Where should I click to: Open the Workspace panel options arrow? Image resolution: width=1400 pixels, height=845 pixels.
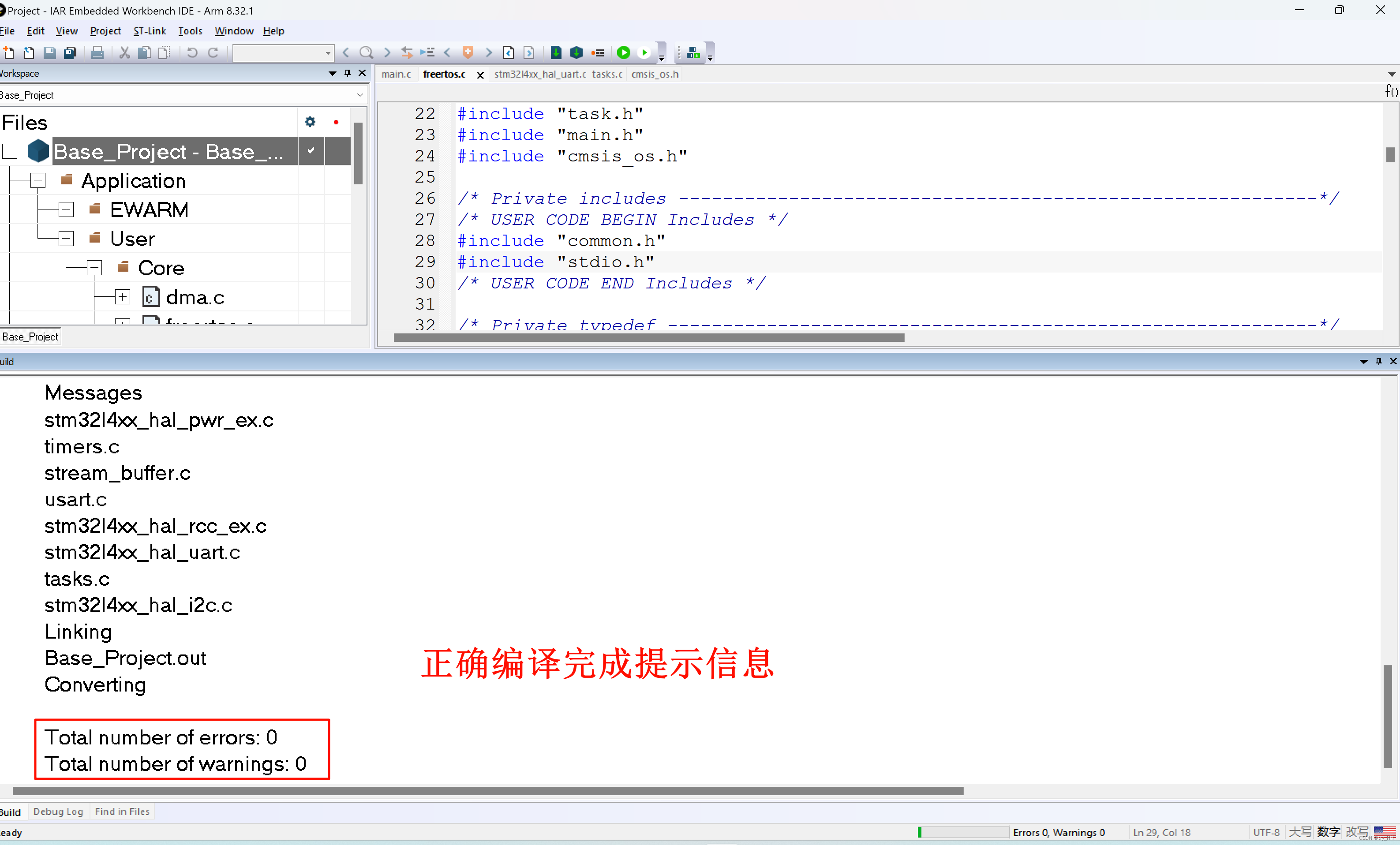pos(333,73)
